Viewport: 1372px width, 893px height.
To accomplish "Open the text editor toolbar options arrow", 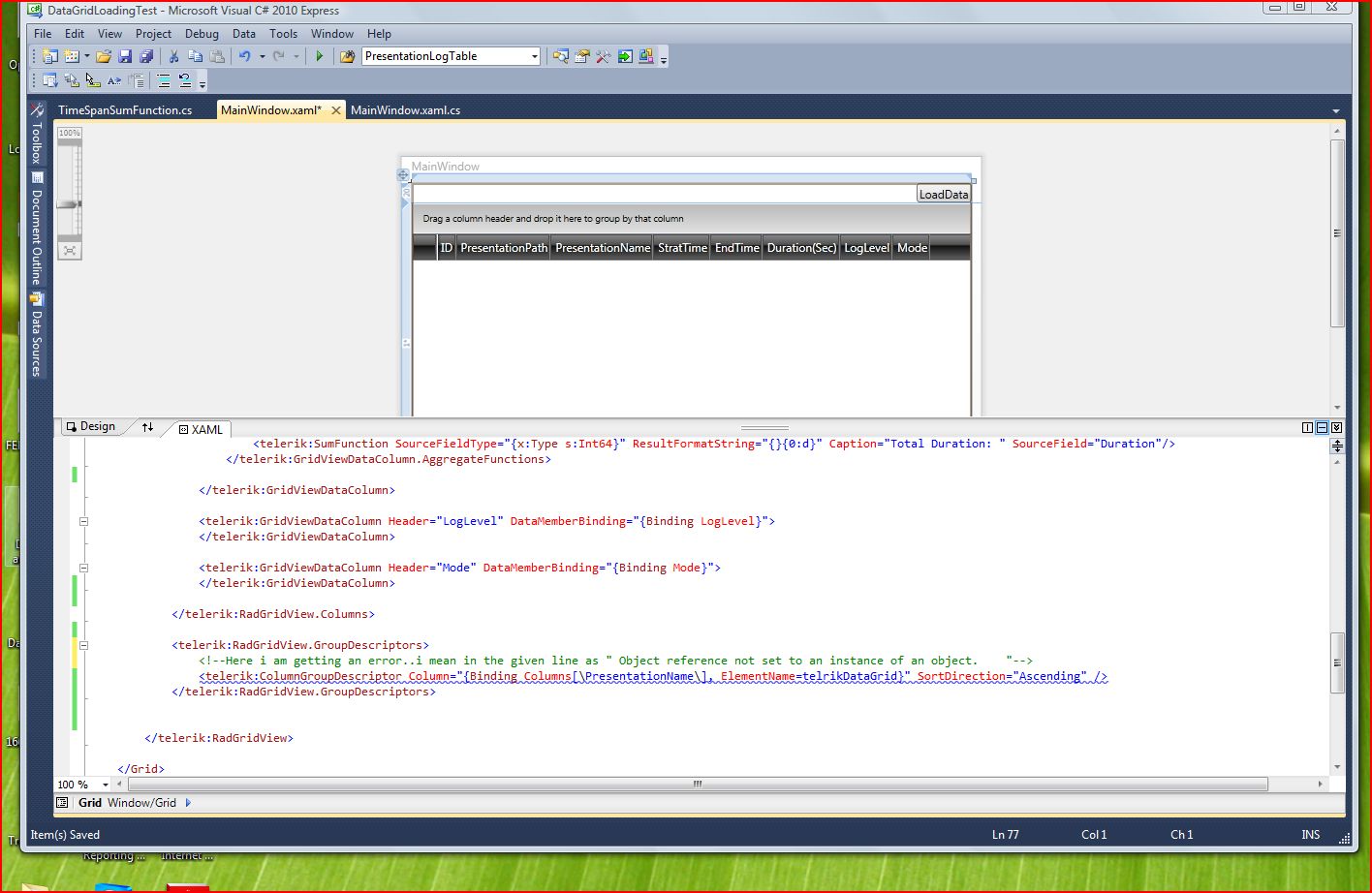I will [203, 84].
